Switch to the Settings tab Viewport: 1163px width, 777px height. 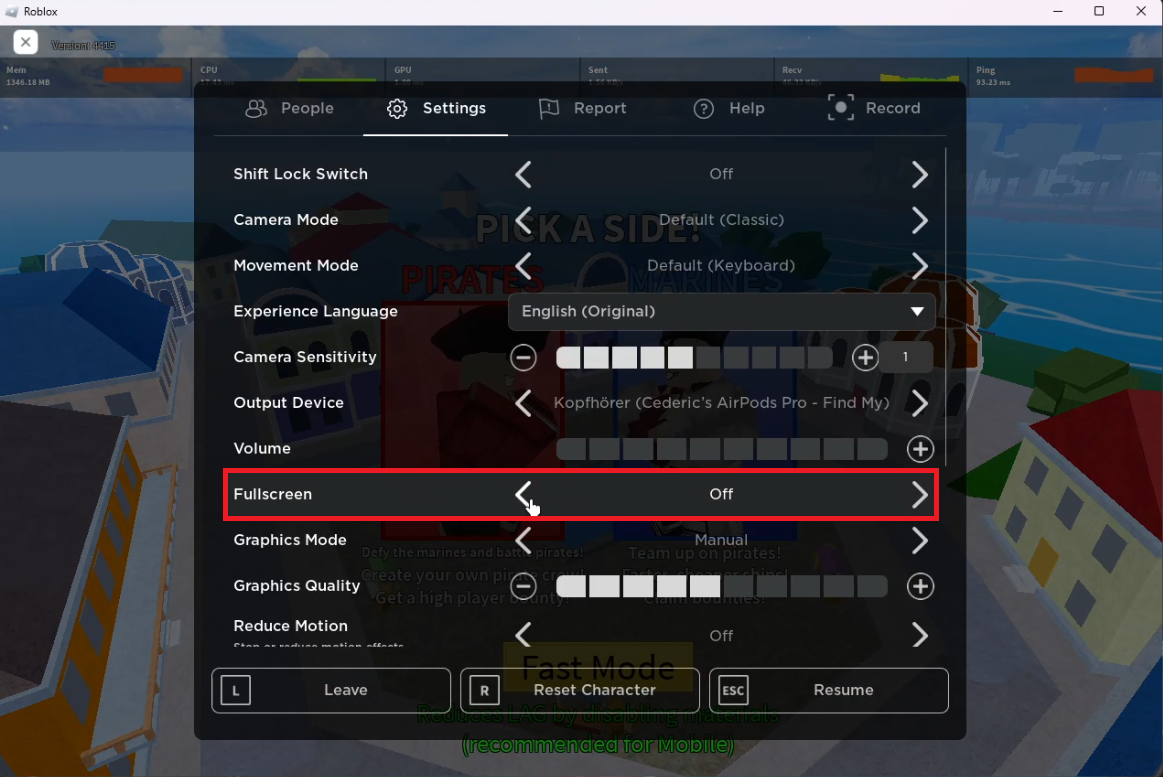pos(435,108)
